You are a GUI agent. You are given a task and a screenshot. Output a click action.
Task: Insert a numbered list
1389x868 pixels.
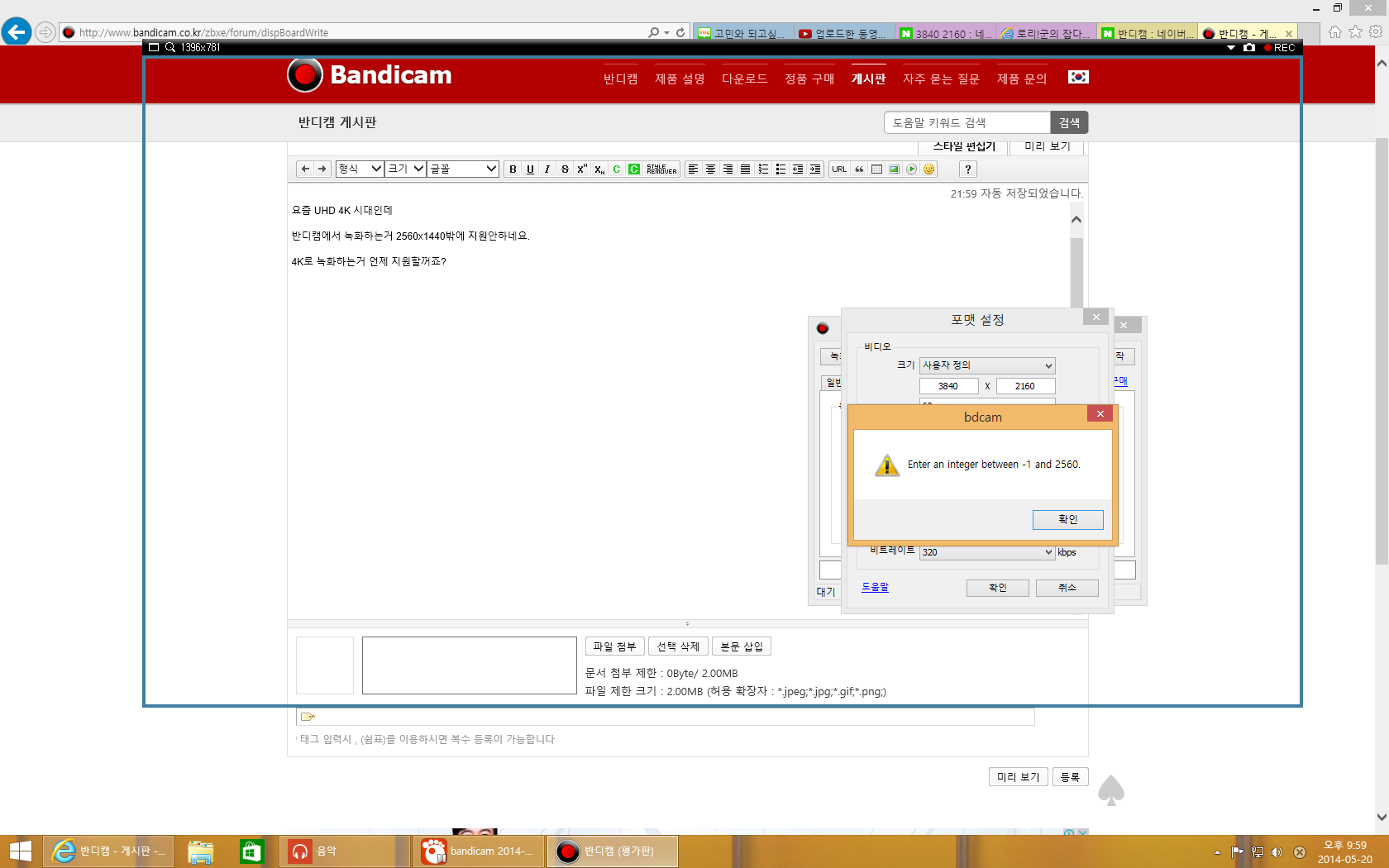click(x=763, y=169)
